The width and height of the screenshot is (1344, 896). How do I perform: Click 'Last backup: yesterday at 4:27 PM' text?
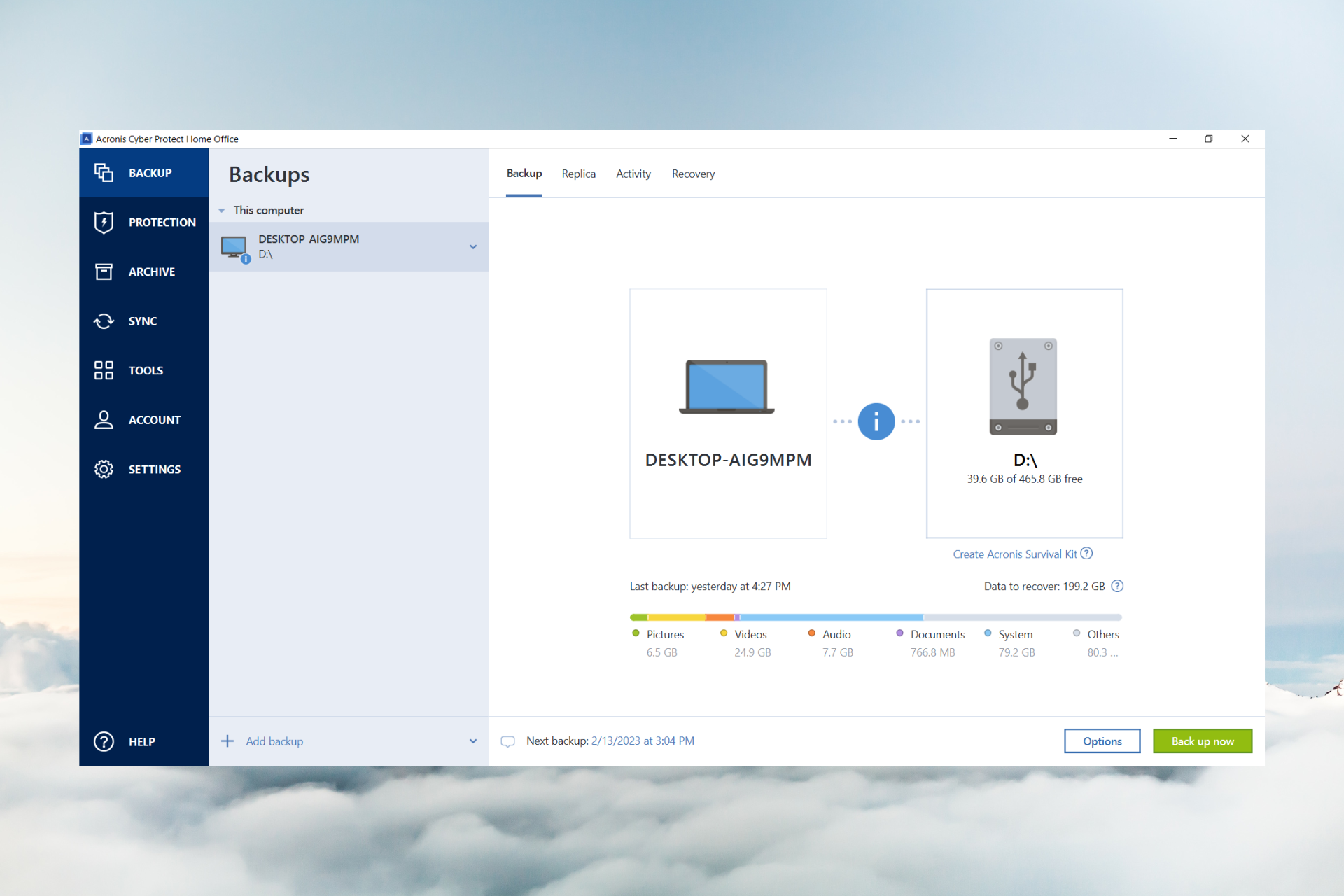click(x=710, y=587)
